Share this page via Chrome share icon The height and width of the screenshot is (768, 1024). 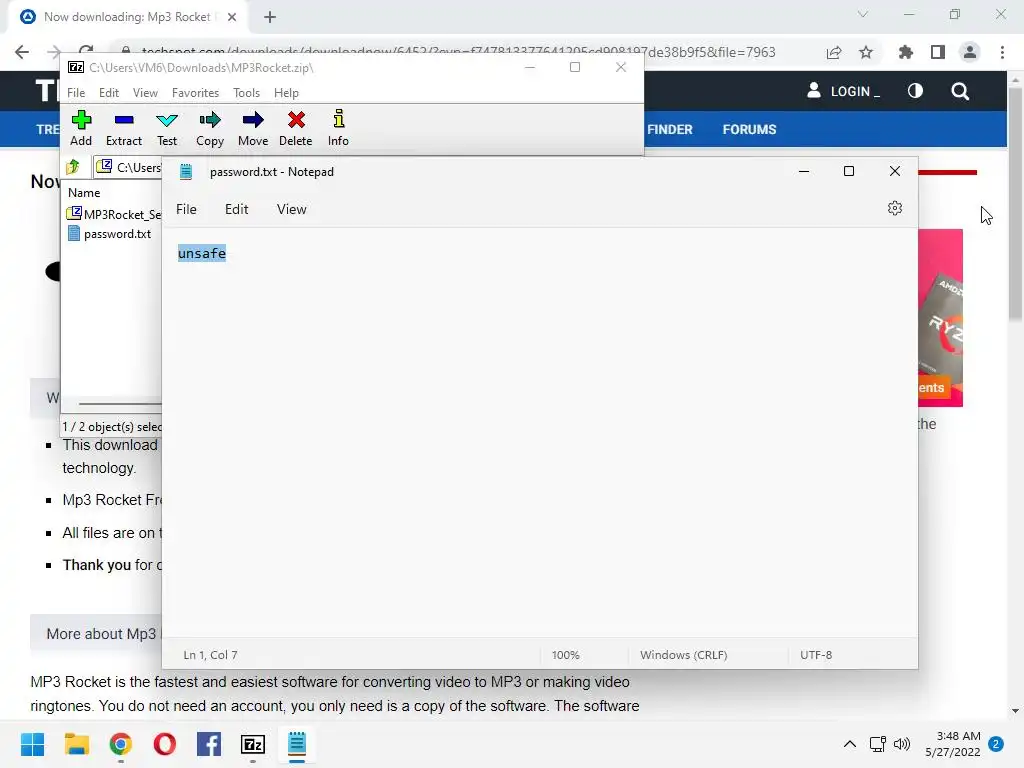(834, 52)
